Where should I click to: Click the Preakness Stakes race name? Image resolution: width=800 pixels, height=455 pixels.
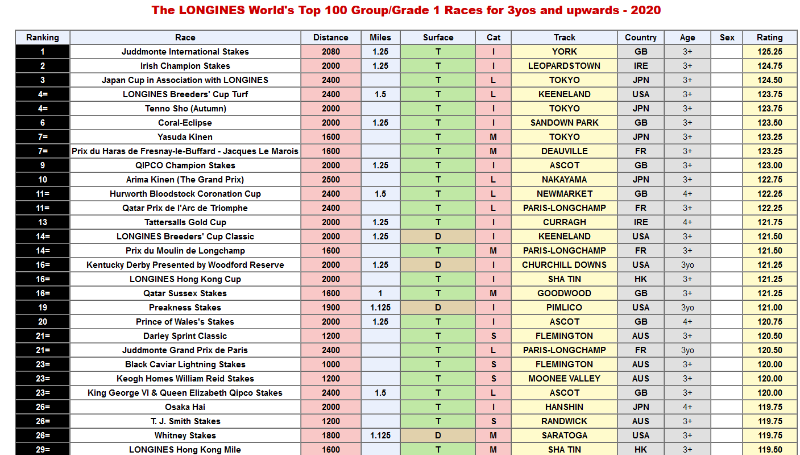[x=185, y=308]
